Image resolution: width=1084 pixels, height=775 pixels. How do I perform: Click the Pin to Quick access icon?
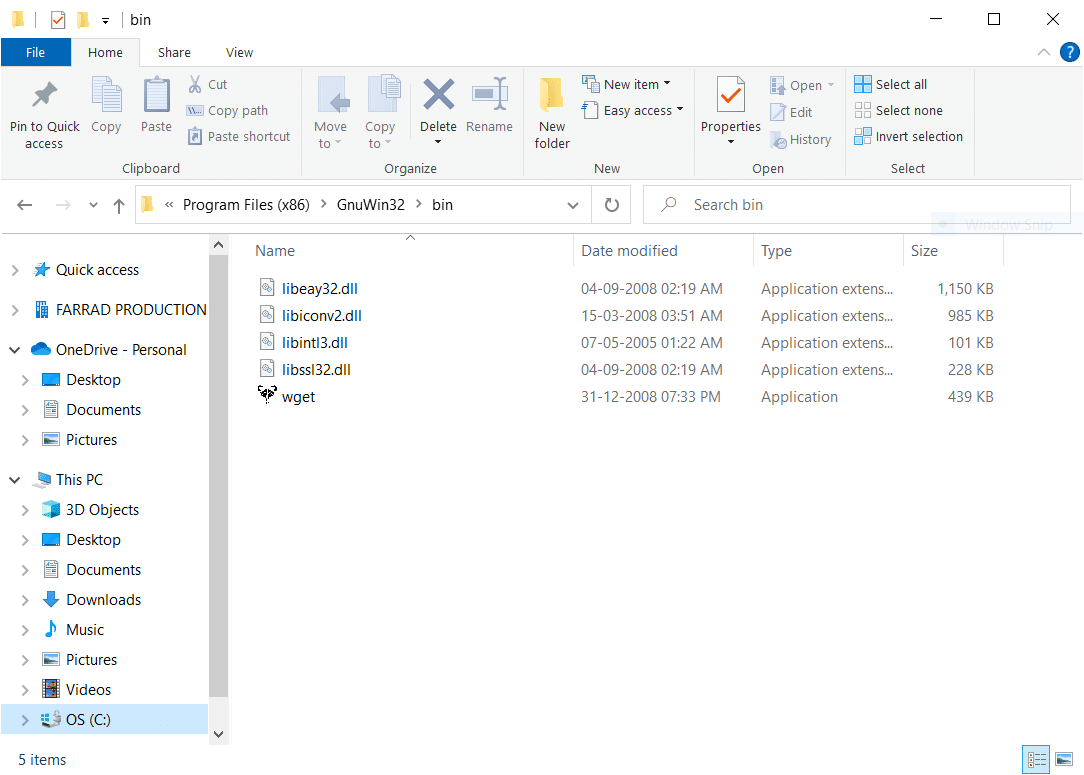point(44,96)
